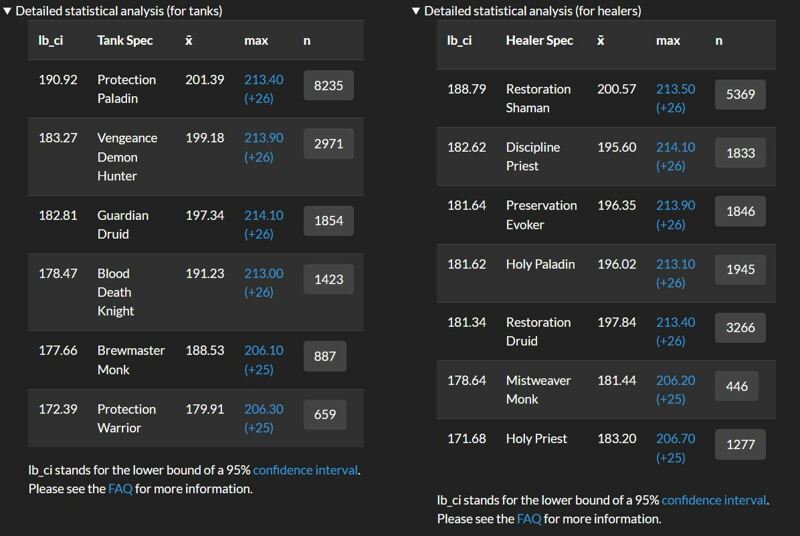Open Protection Paladin max 213.40 link
The width and height of the screenshot is (800, 536).
point(263,89)
